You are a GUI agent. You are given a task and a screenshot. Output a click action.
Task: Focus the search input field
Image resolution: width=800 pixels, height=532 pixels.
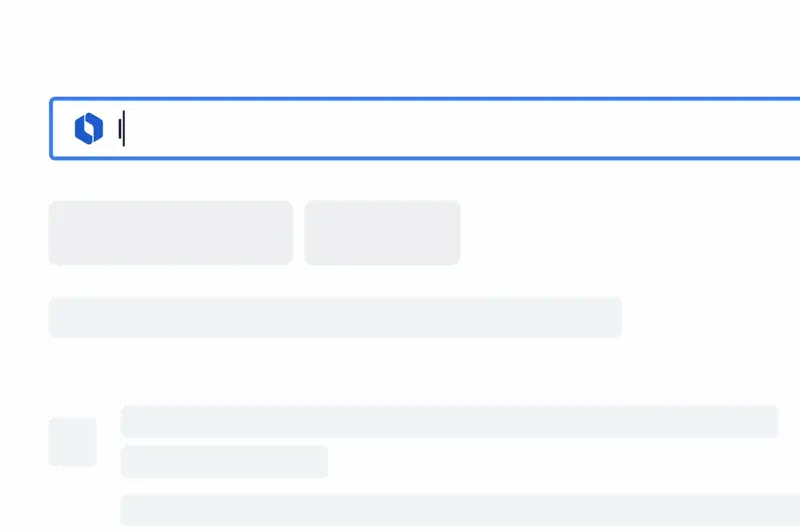450,128
